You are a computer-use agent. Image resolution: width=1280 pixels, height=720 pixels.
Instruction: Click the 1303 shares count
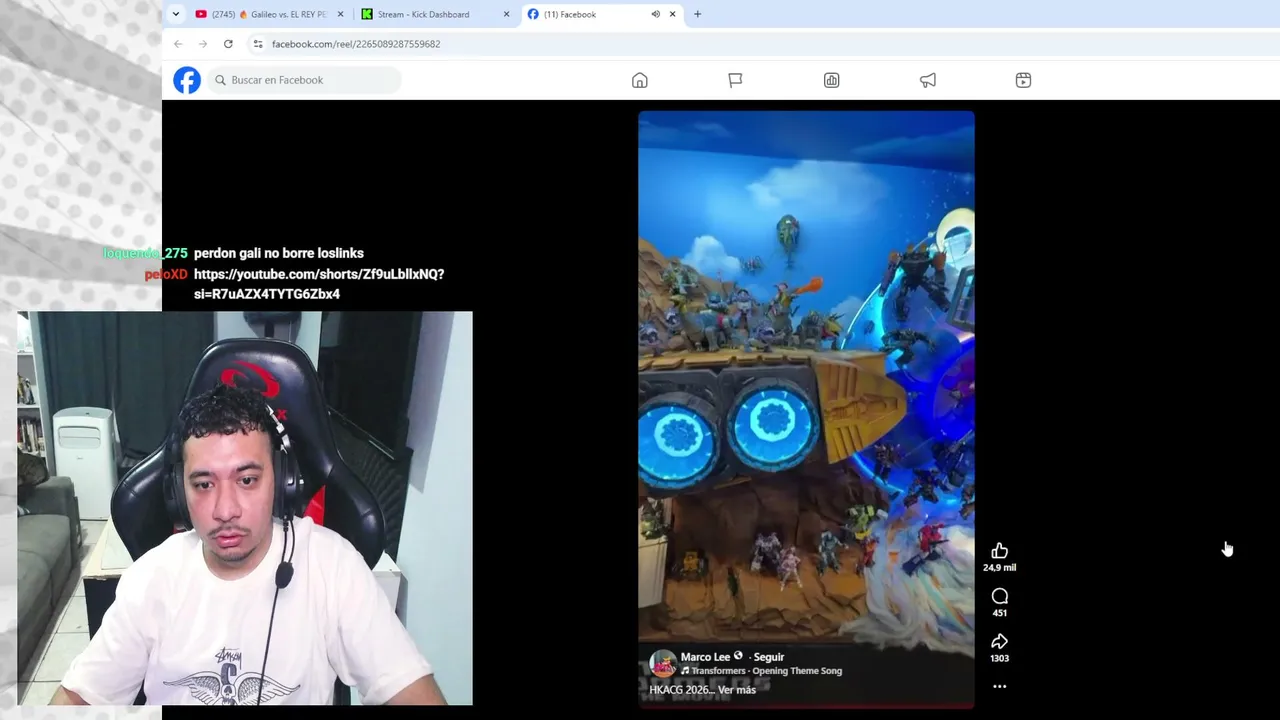(999, 658)
